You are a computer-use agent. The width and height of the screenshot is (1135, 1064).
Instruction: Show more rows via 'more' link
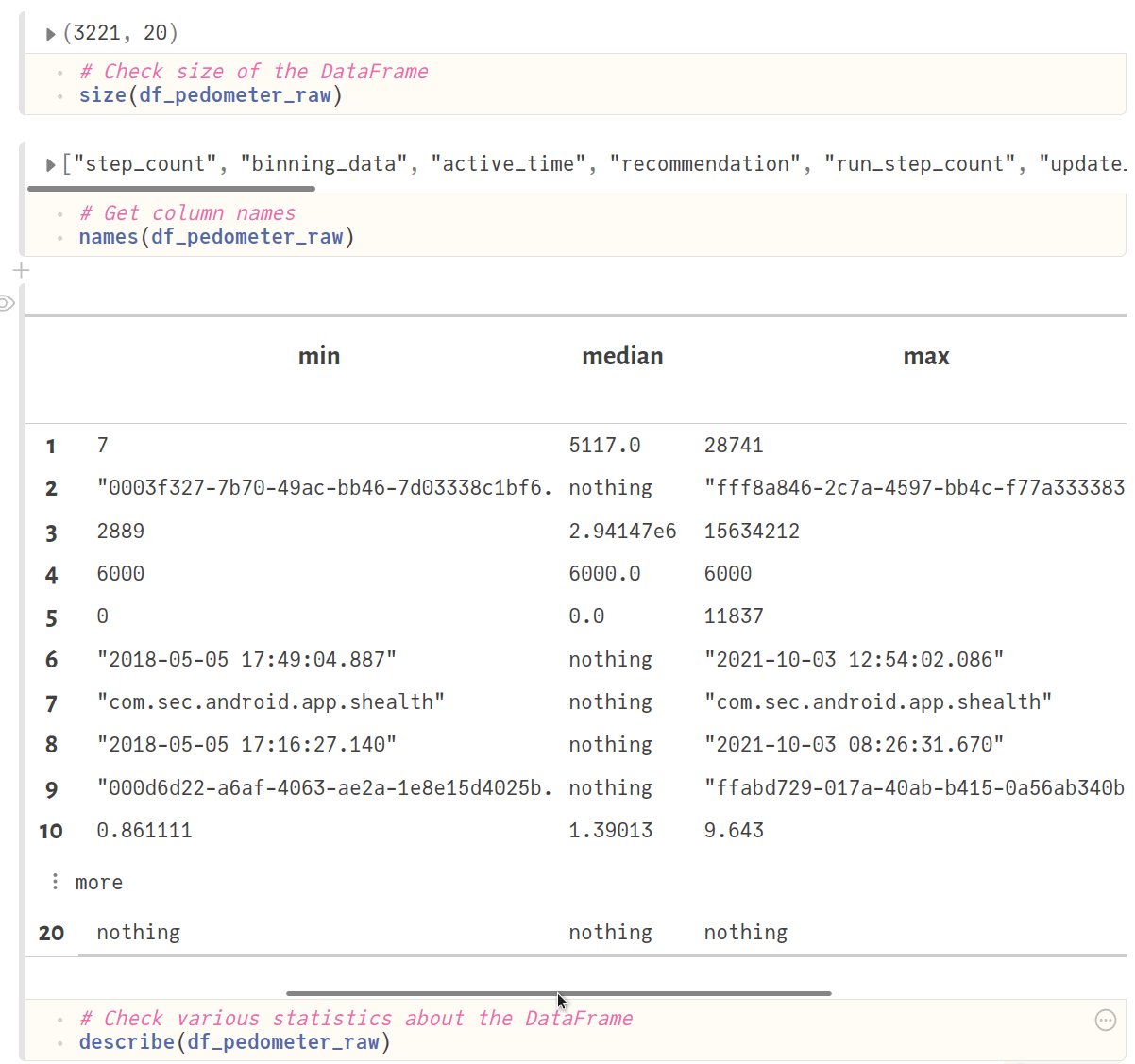(x=99, y=883)
